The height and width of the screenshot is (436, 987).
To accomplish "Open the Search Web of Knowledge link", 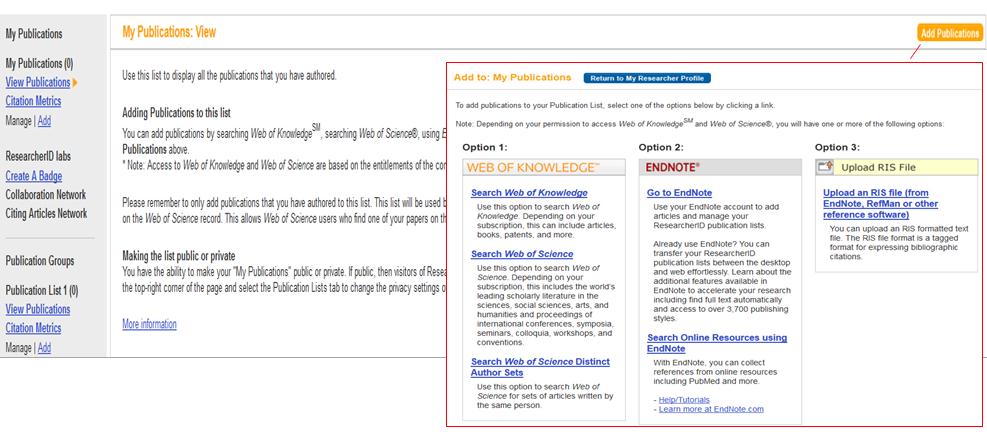I will 529,192.
